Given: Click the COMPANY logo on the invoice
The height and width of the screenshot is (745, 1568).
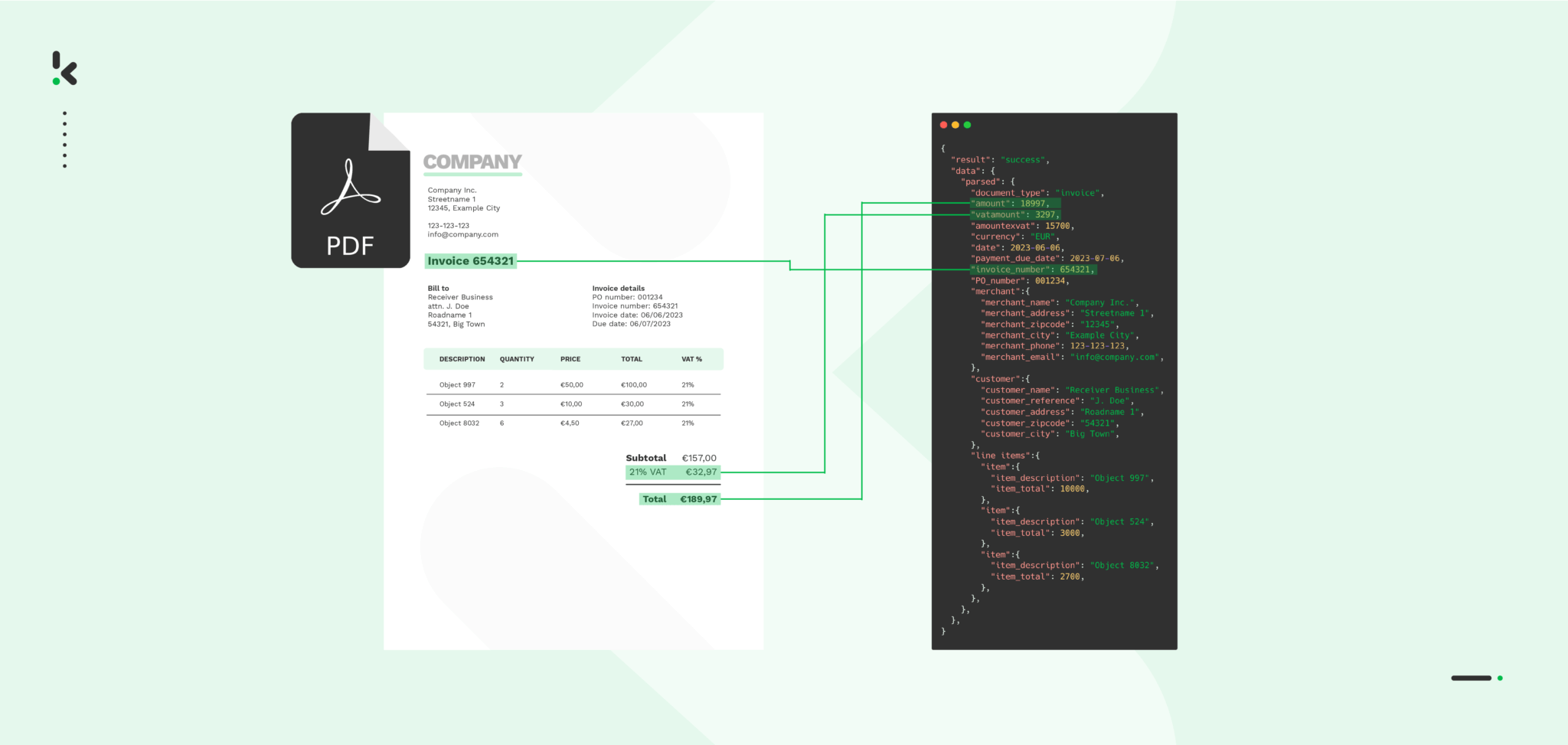Looking at the screenshot, I should 472,162.
